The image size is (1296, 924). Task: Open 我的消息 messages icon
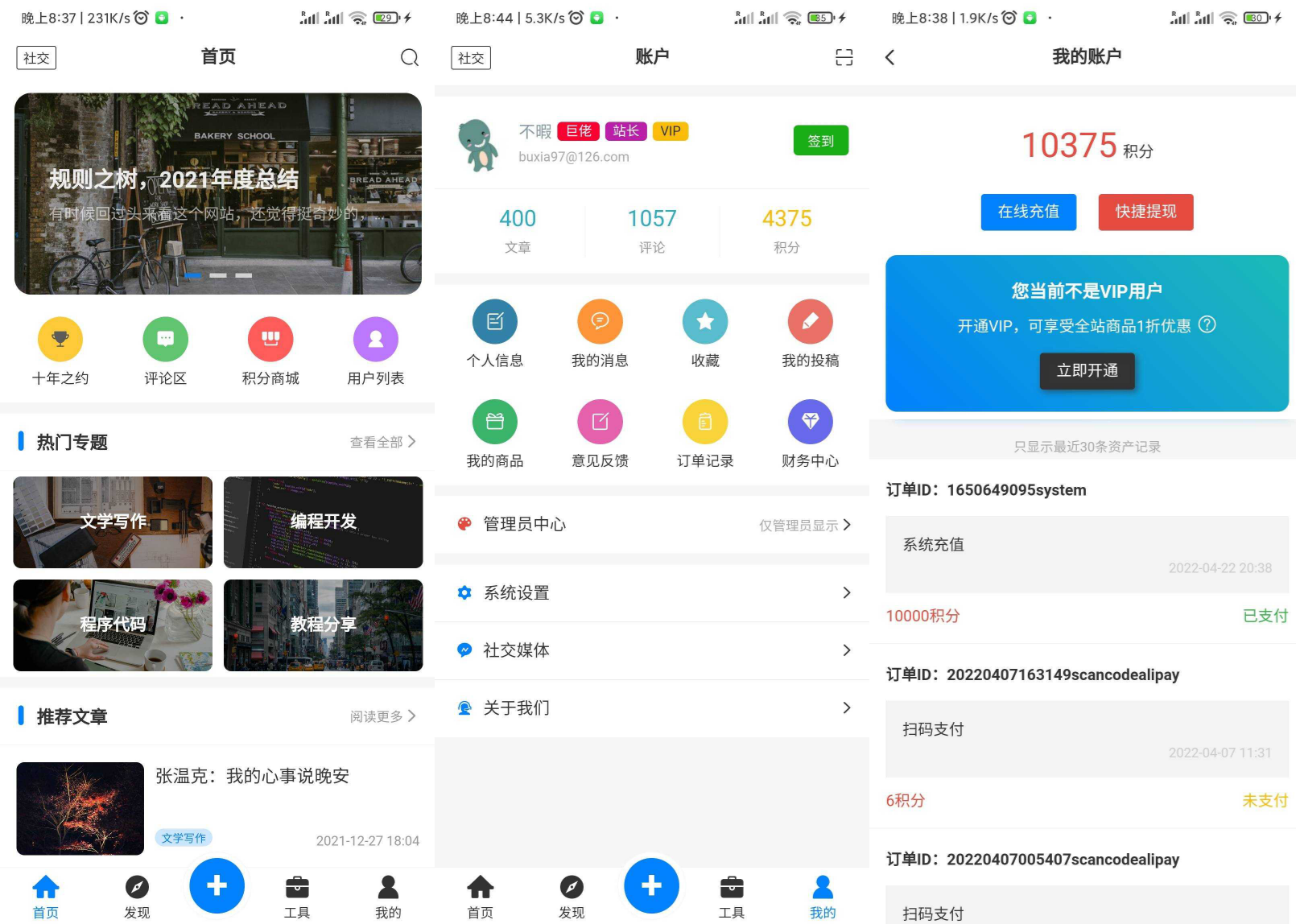tap(600, 321)
